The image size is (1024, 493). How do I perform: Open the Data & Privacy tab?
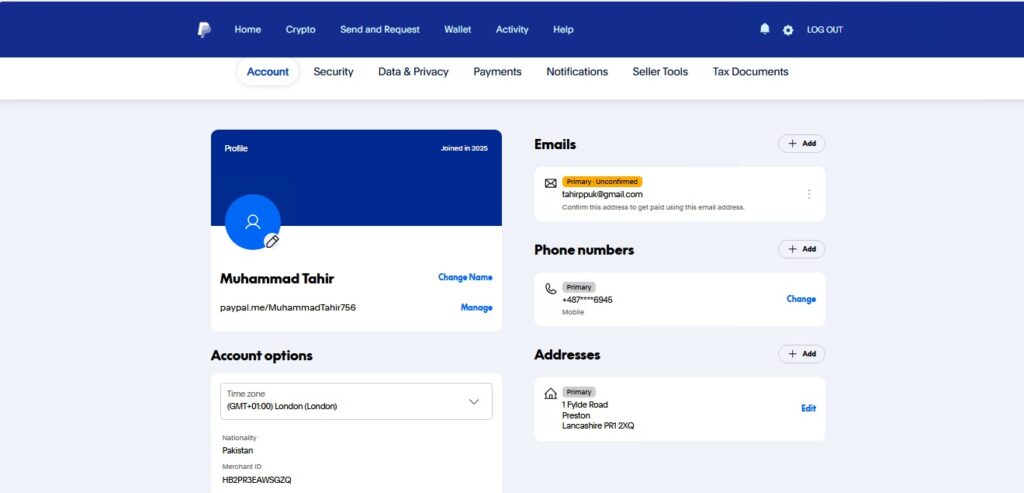coord(413,72)
